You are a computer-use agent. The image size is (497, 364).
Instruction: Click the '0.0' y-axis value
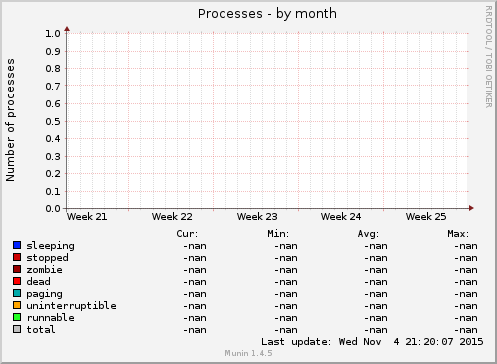[53, 209]
